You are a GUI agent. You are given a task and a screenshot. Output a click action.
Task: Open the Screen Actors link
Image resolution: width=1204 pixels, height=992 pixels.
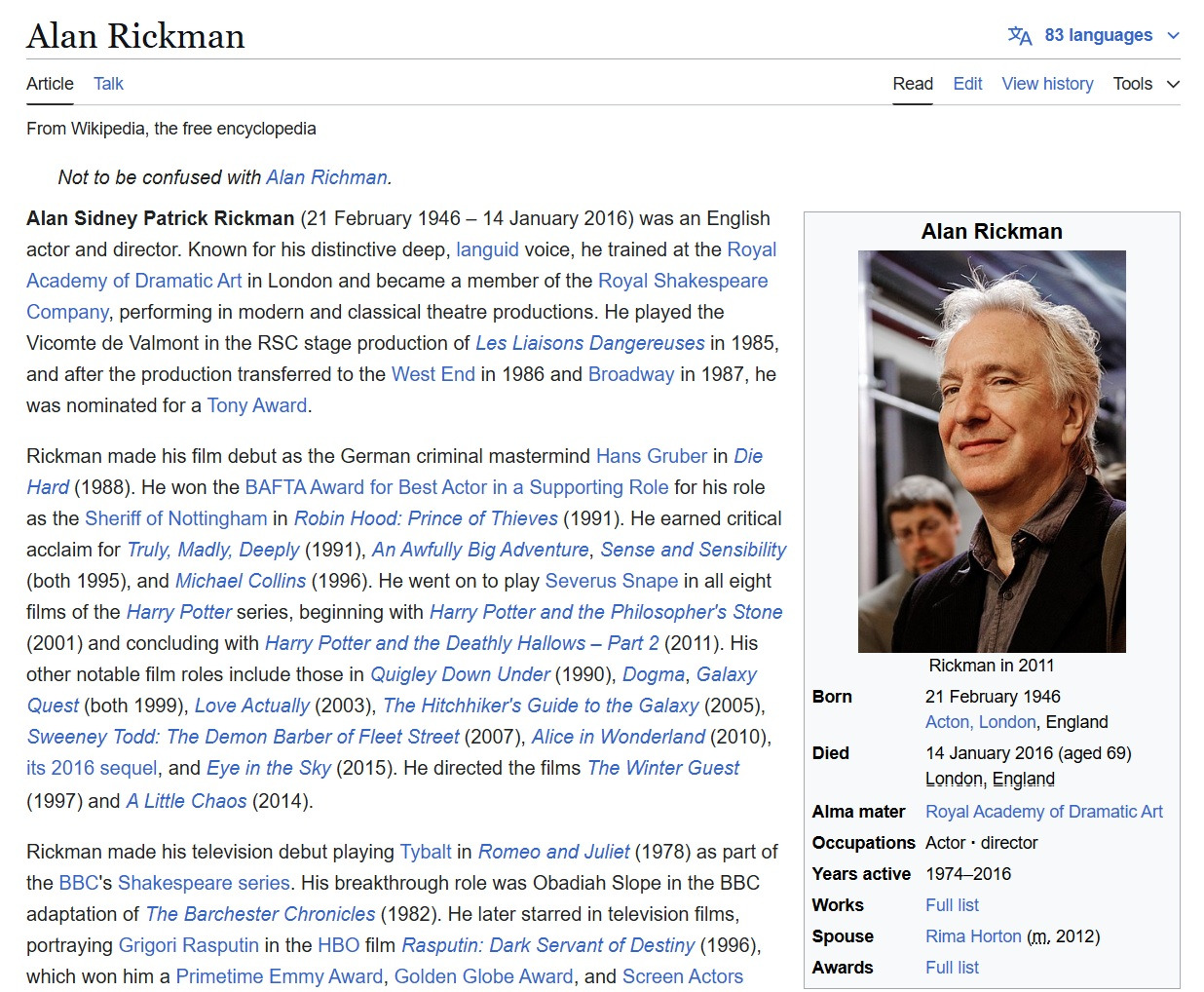coord(683,976)
